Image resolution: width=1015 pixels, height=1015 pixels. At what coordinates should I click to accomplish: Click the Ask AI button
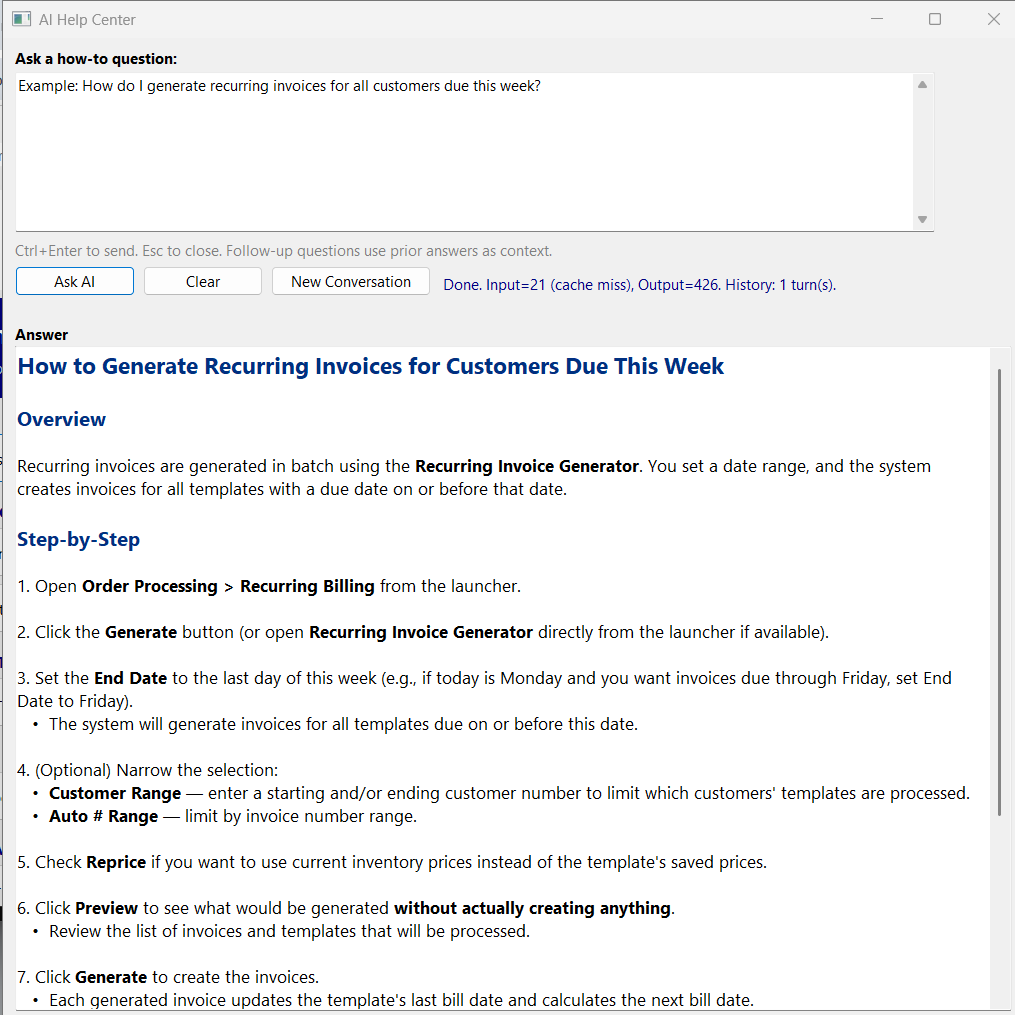pos(74,281)
